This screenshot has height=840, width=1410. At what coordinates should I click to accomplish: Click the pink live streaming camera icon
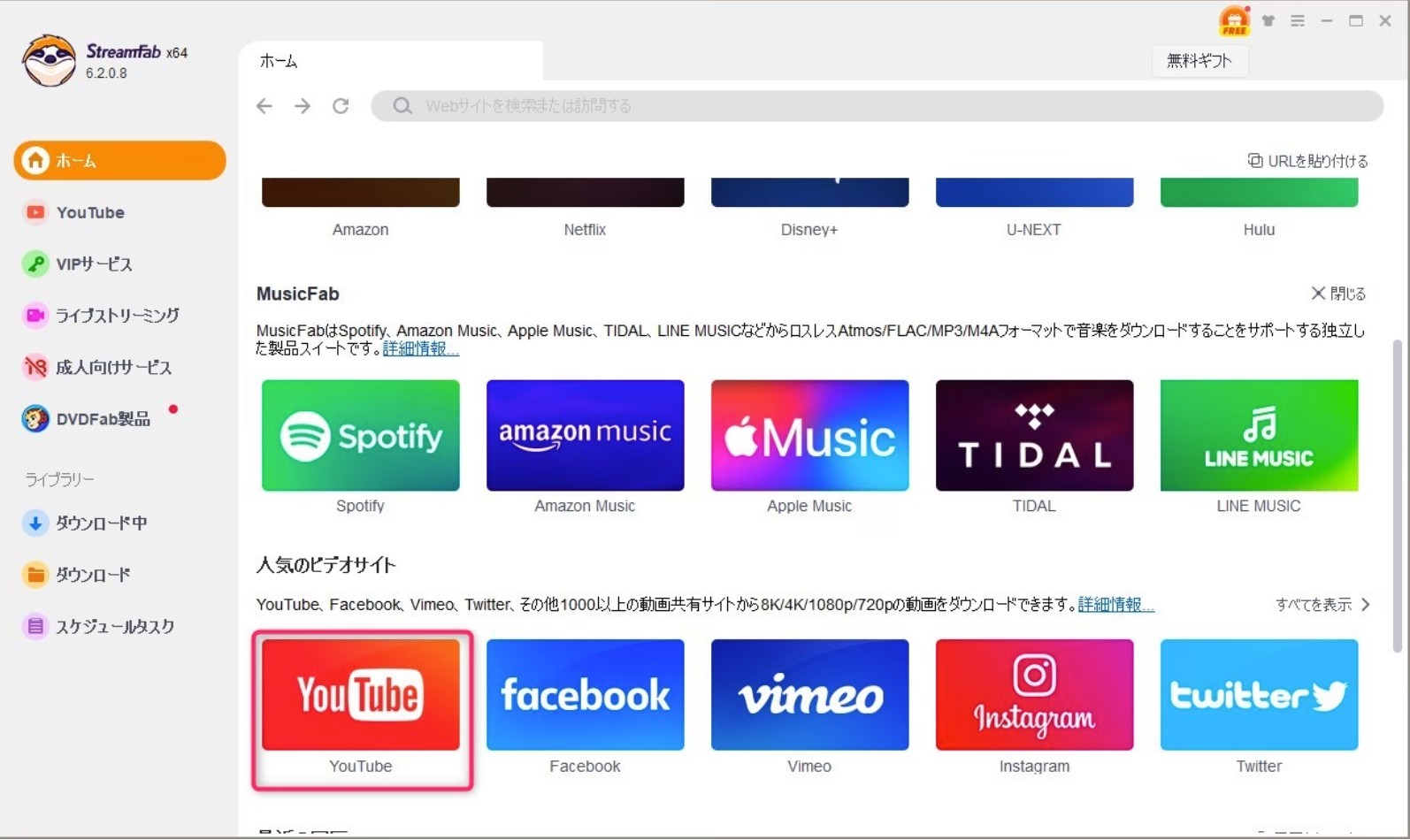click(35, 315)
